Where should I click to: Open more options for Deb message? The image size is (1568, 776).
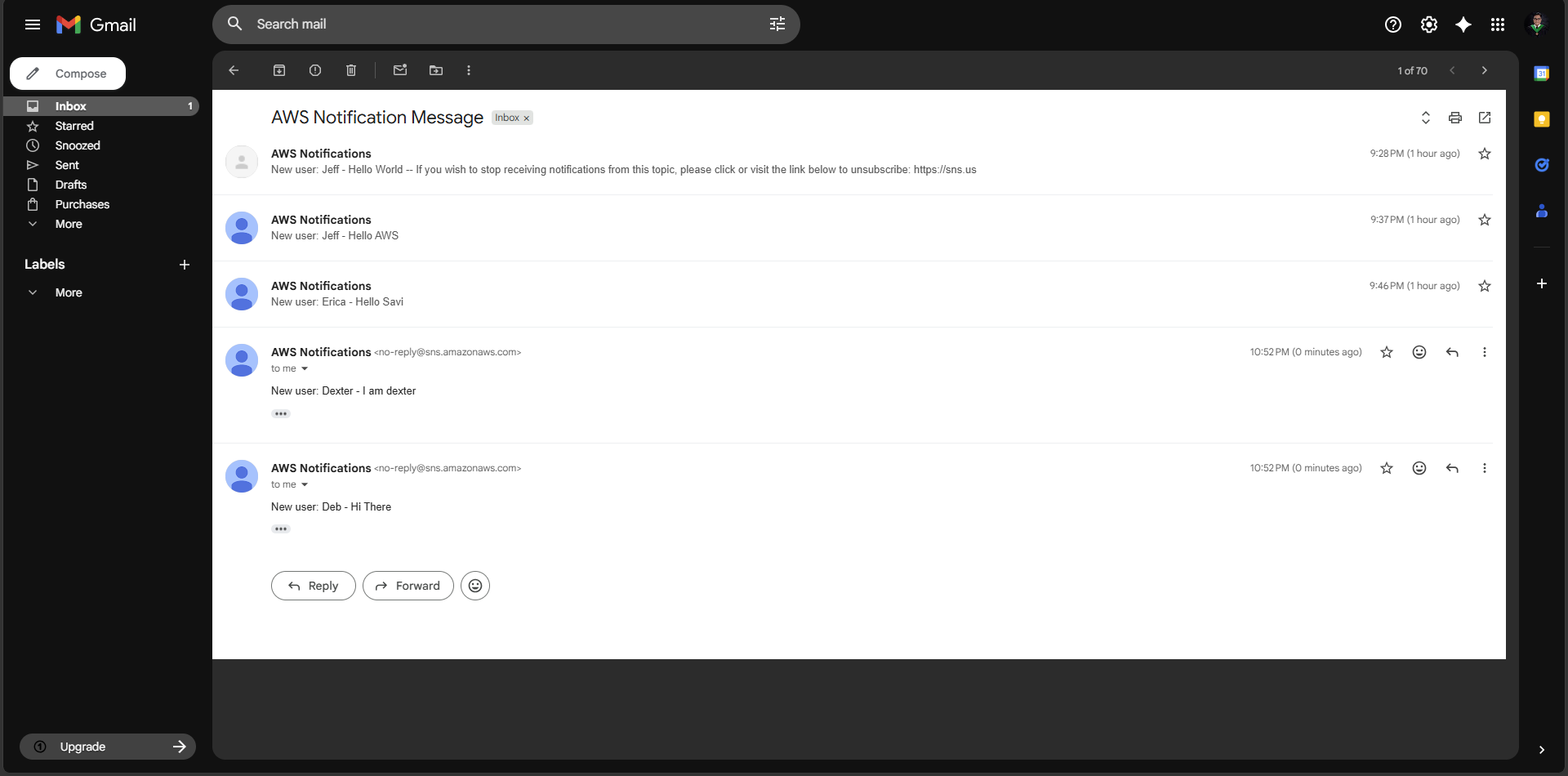point(1485,468)
